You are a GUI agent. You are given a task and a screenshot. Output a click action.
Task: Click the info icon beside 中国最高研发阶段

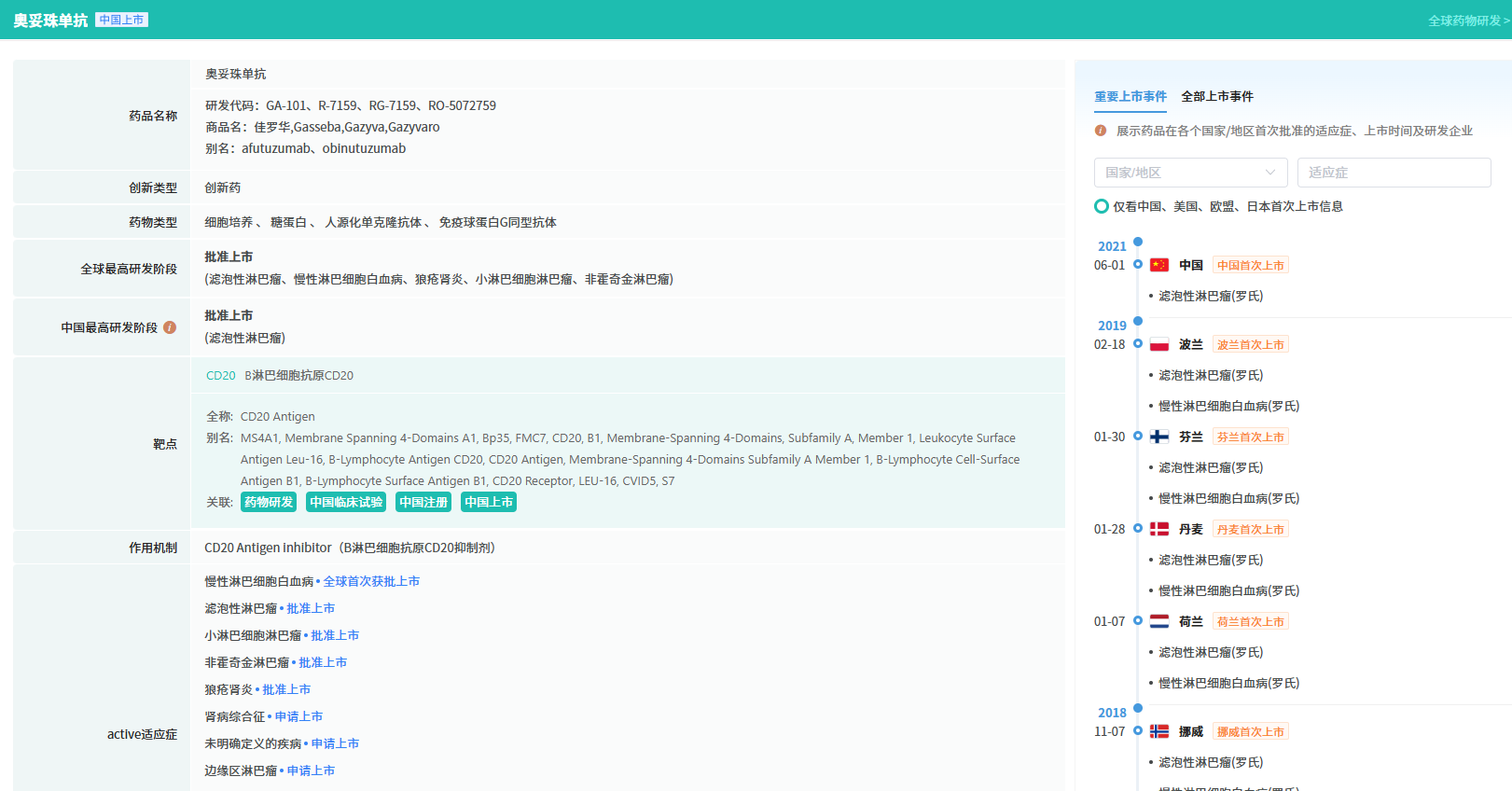click(x=170, y=327)
